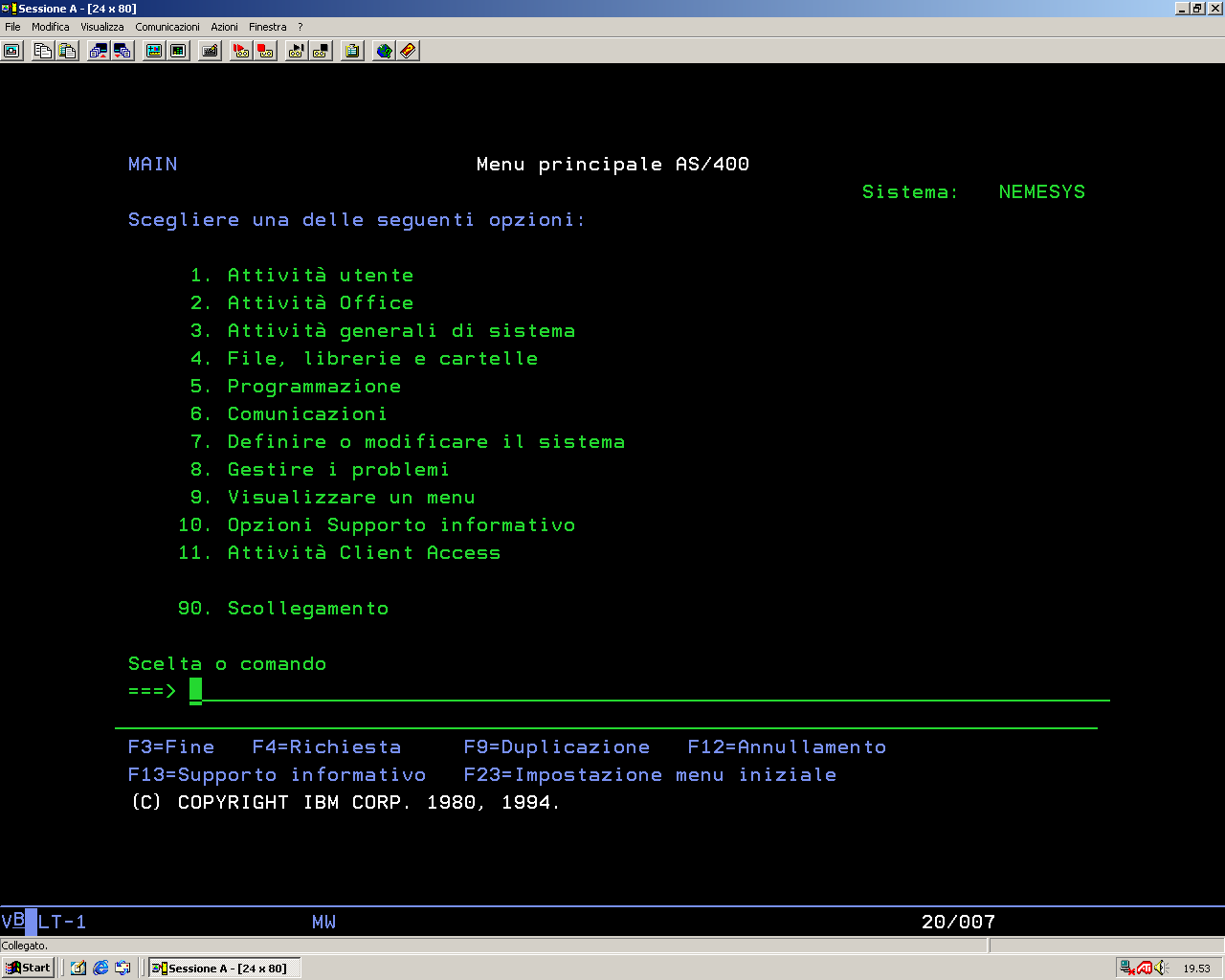
Task: Open the Comunicazioni menu
Action: click(167, 27)
